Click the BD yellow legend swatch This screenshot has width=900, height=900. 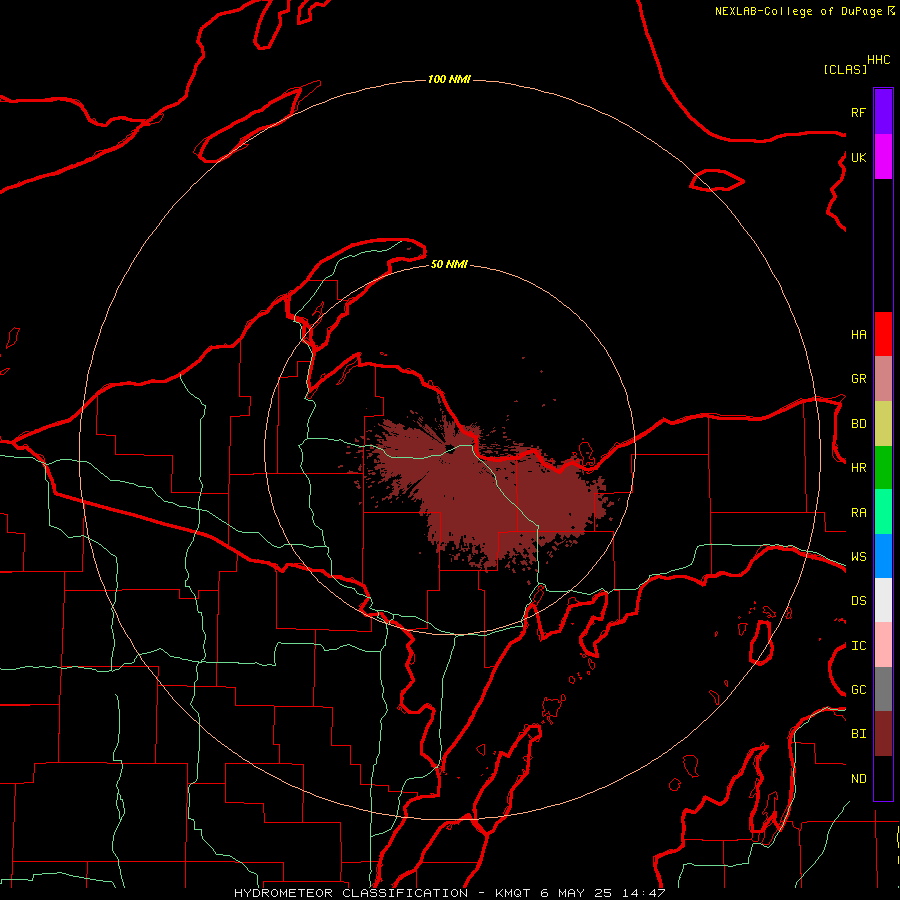tap(883, 424)
